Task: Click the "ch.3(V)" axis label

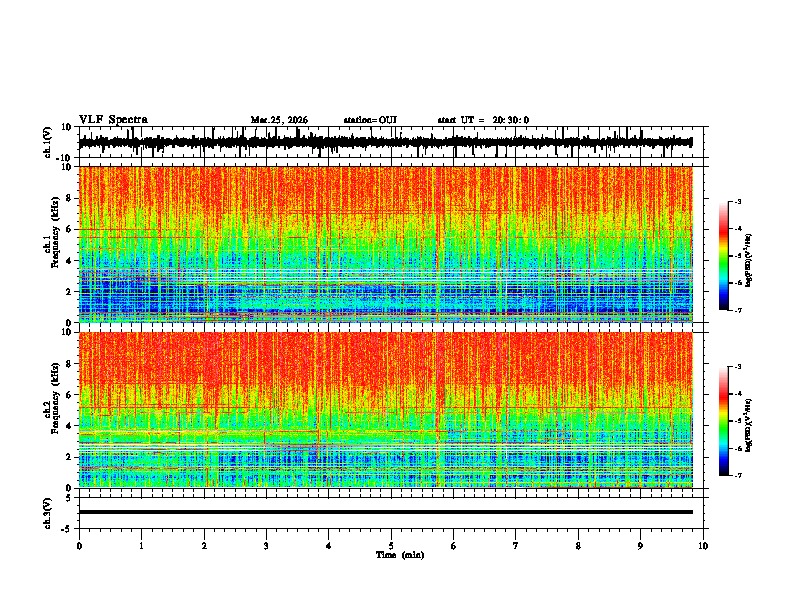Action: pyautogui.click(x=48, y=513)
